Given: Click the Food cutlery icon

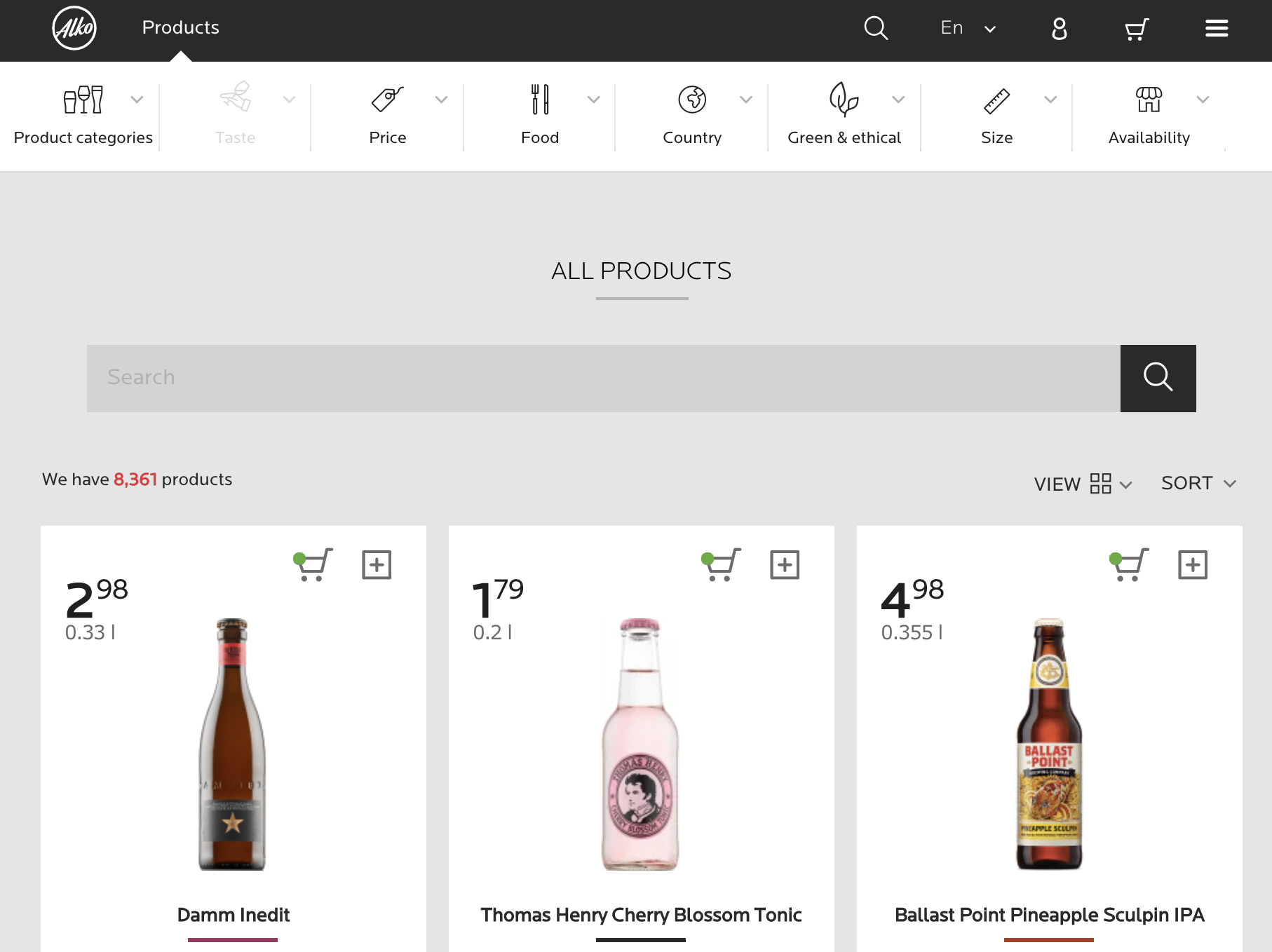Looking at the screenshot, I should (540, 100).
